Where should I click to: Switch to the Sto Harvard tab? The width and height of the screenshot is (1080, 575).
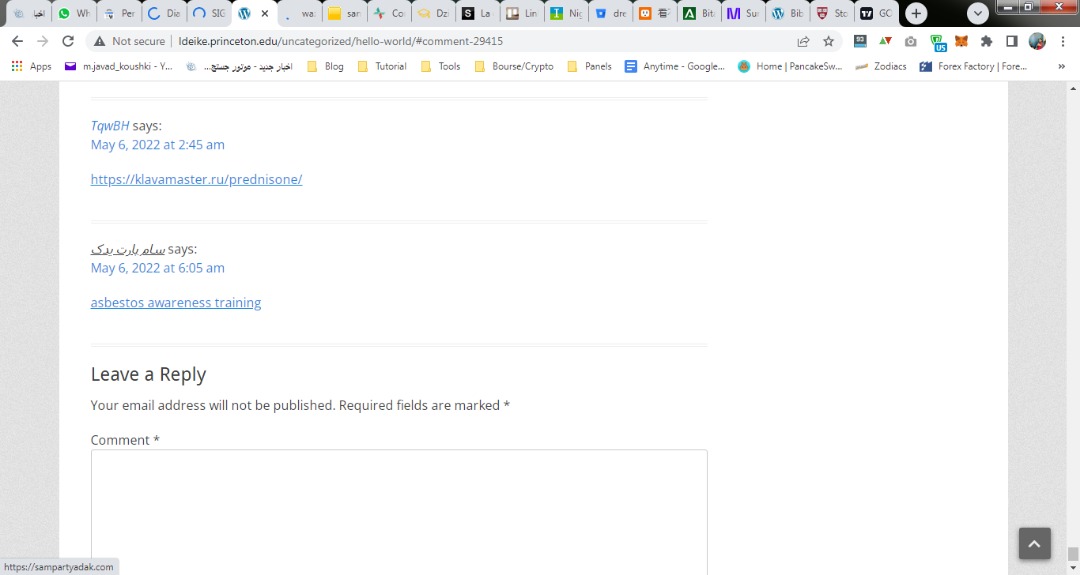click(832, 13)
